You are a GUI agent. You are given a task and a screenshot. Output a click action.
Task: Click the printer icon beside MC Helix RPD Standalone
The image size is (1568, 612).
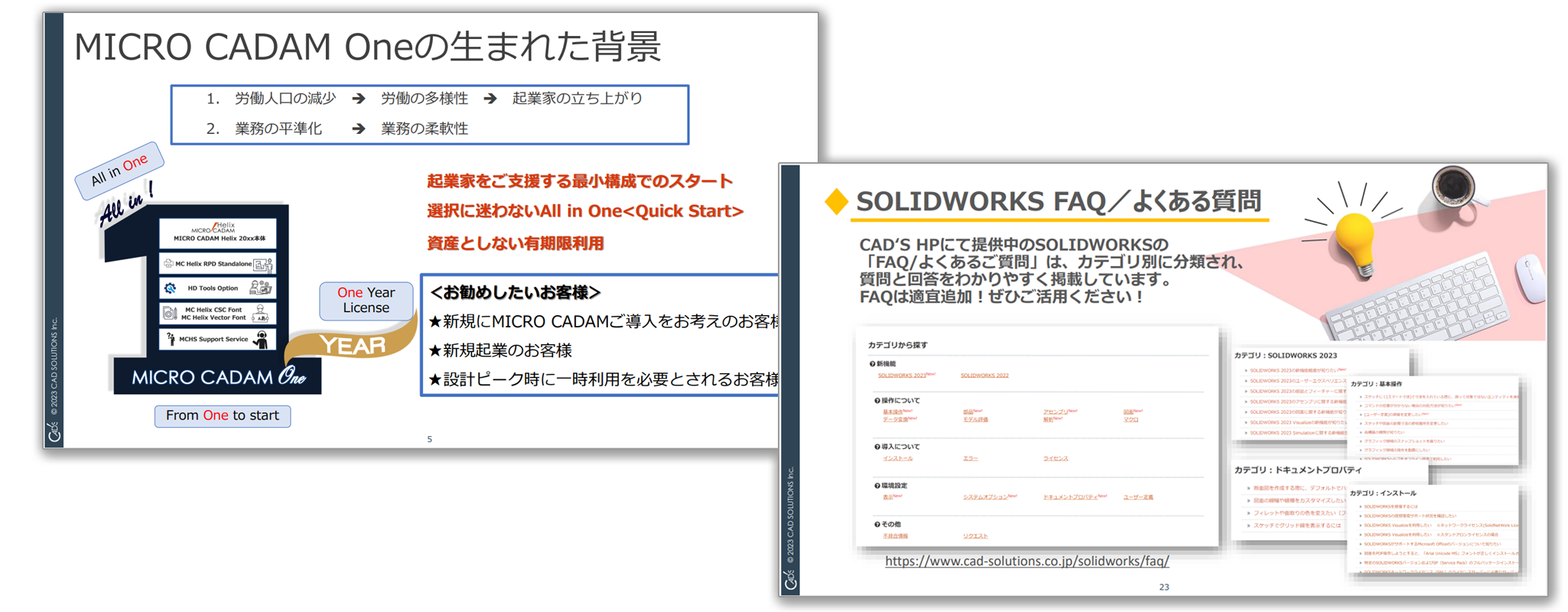coord(168,263)
